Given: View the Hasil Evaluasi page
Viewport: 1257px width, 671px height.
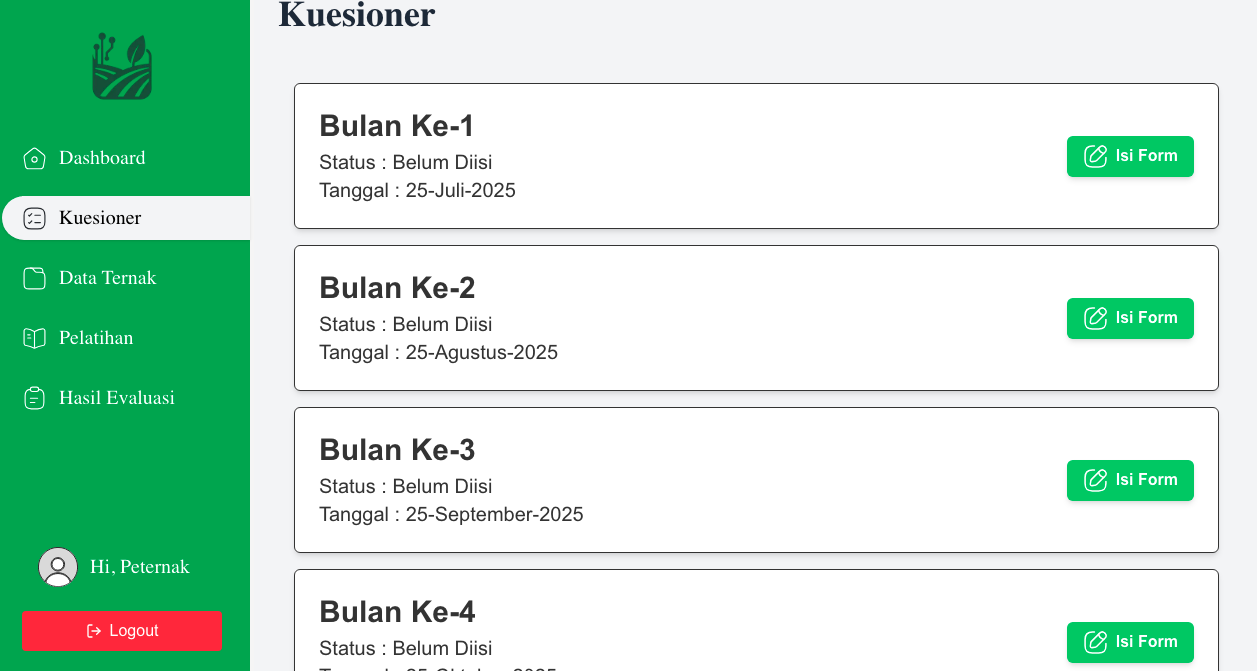Looking at the screenshot, I should 117,398.
